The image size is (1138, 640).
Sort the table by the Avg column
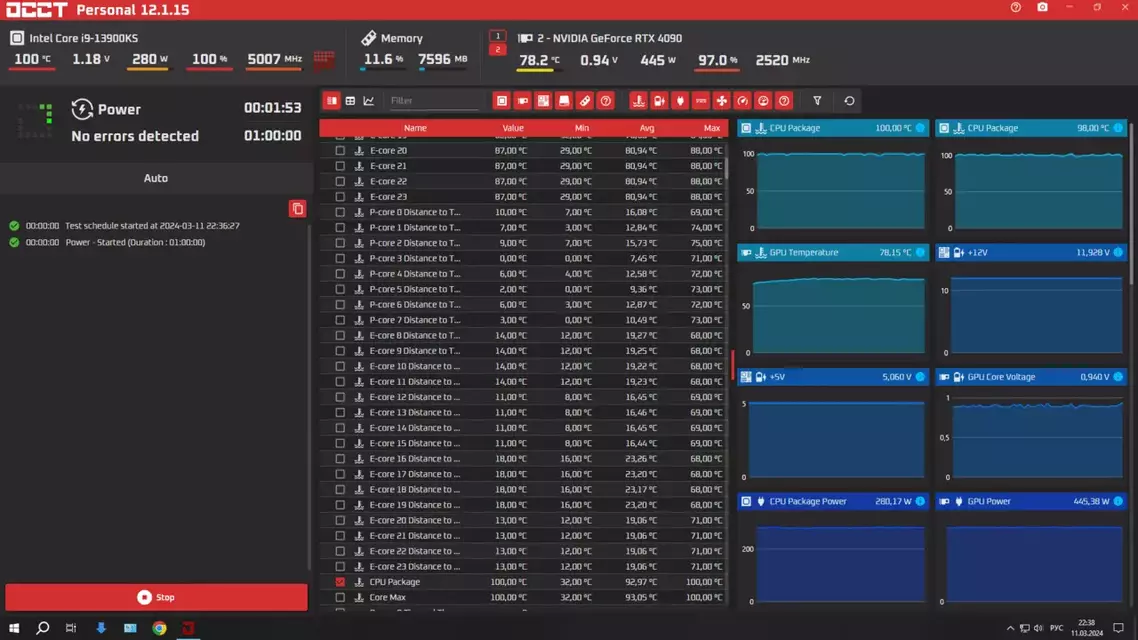click(x=647, y=128)
